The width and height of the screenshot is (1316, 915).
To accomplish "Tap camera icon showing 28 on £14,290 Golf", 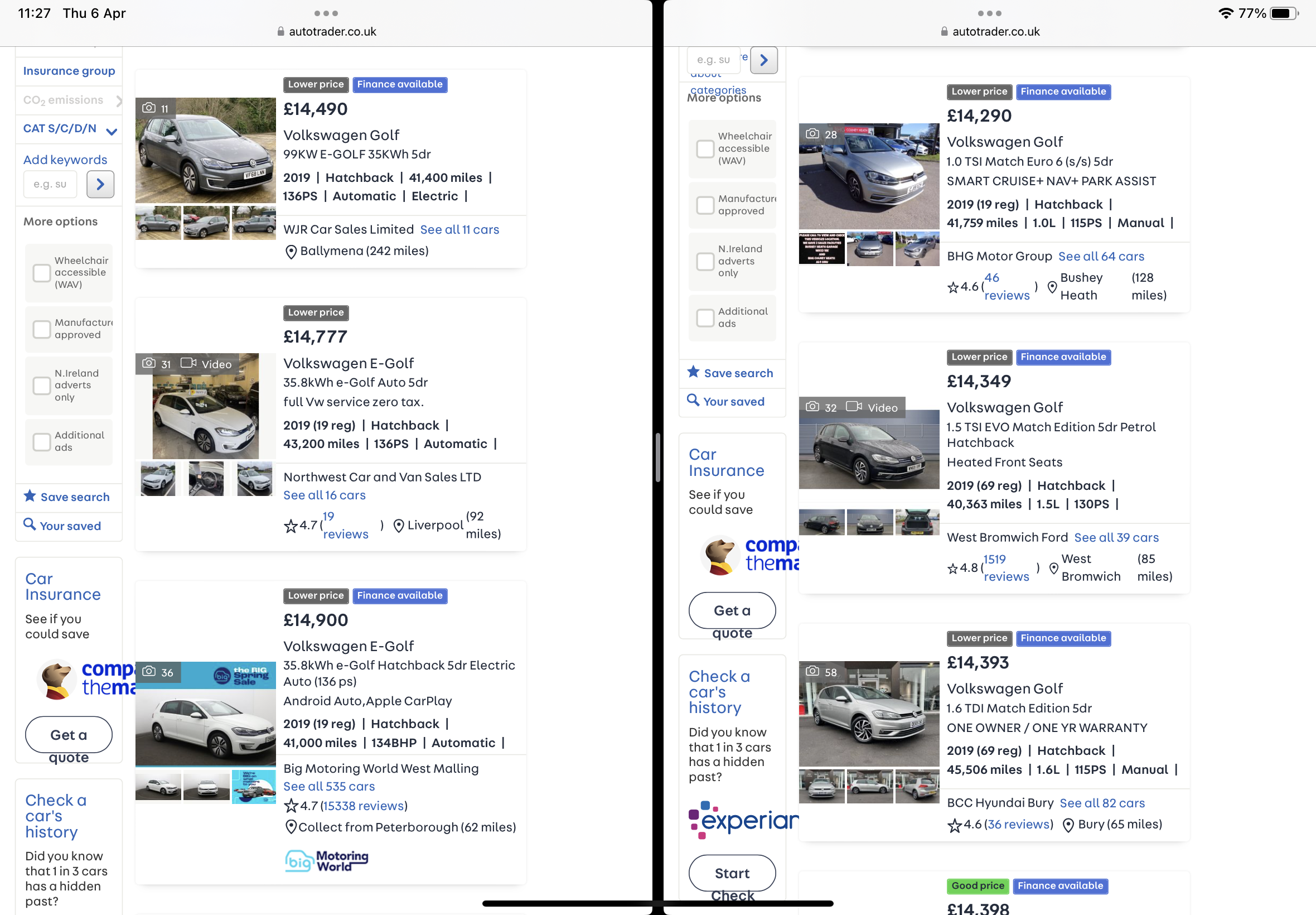I will point(812,133).
